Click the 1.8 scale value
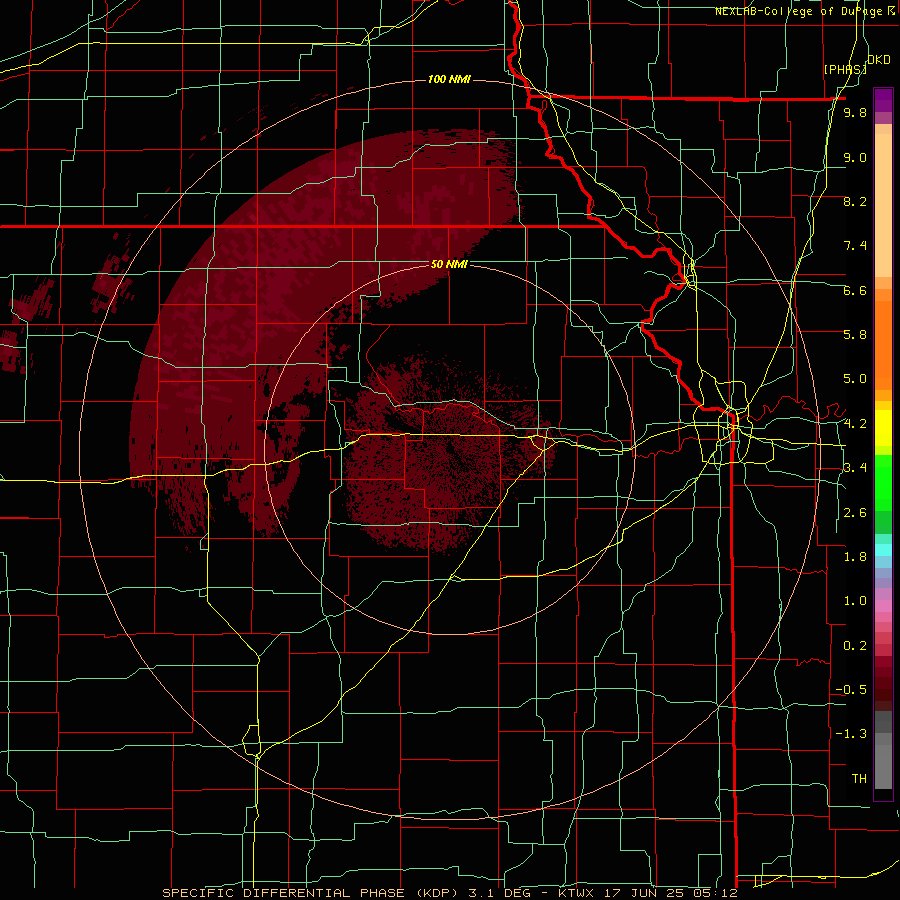Viewport: 900px width, 900px height. [x=855, y=557]
